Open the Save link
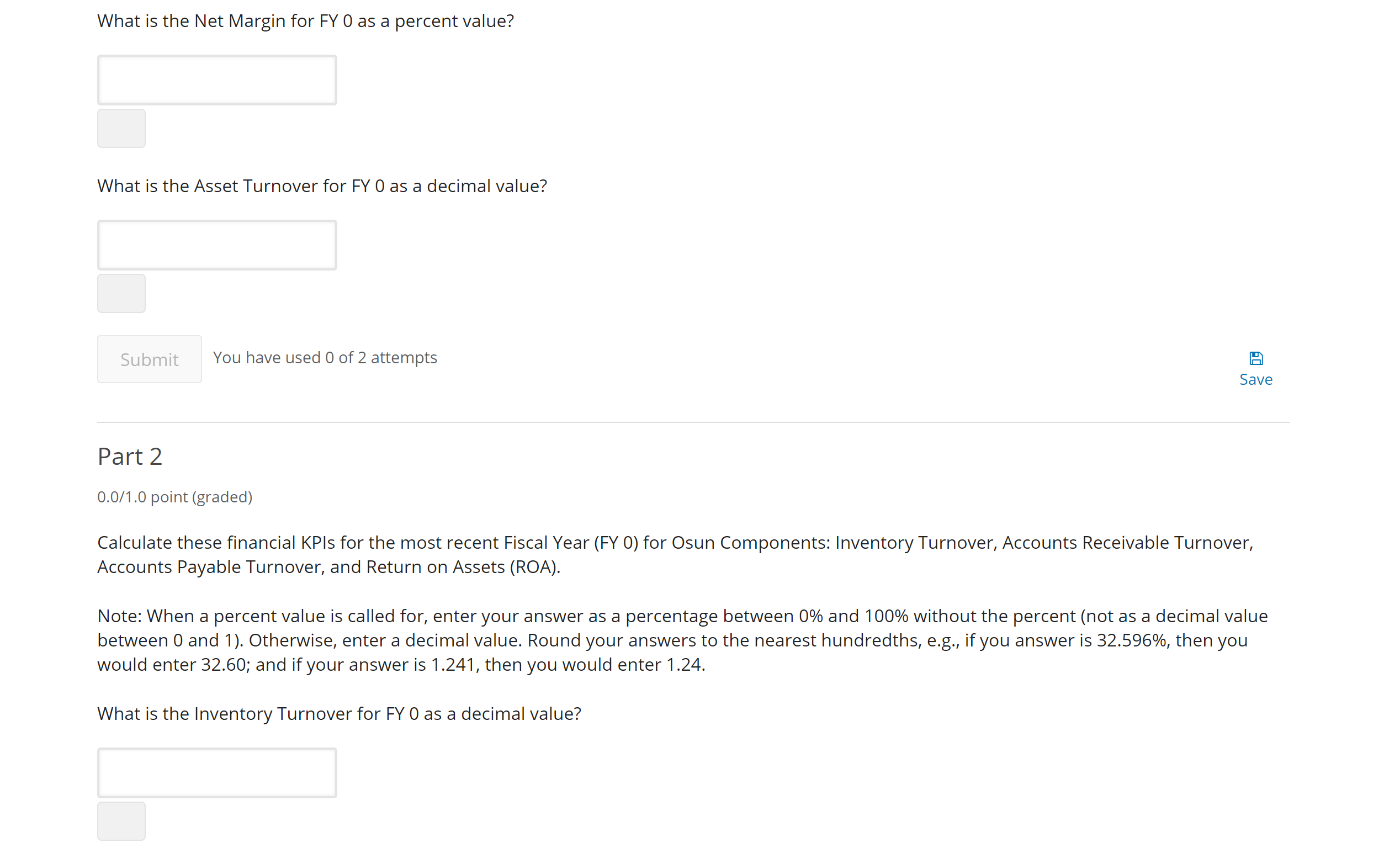The image size is (1400, 843). pos(1256,379)
